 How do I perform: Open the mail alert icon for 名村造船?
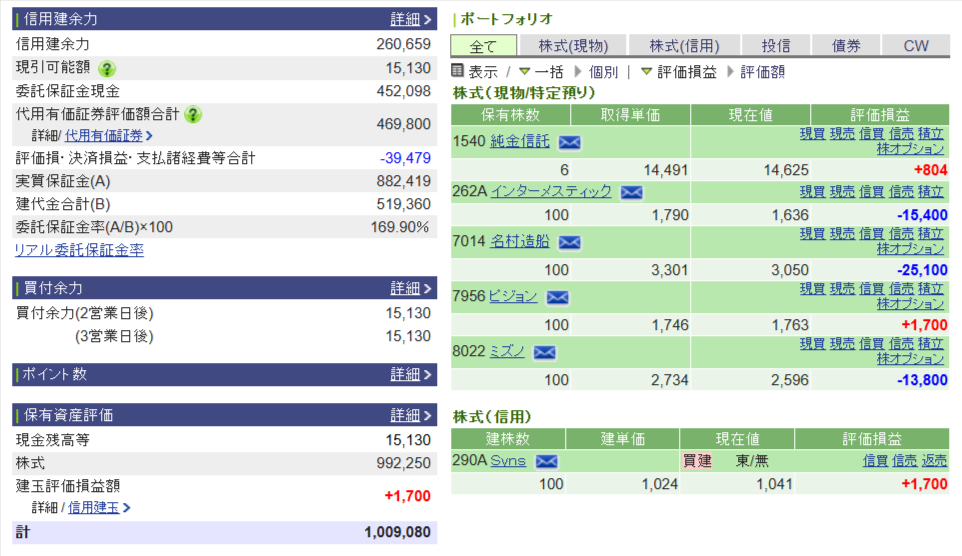569,242
